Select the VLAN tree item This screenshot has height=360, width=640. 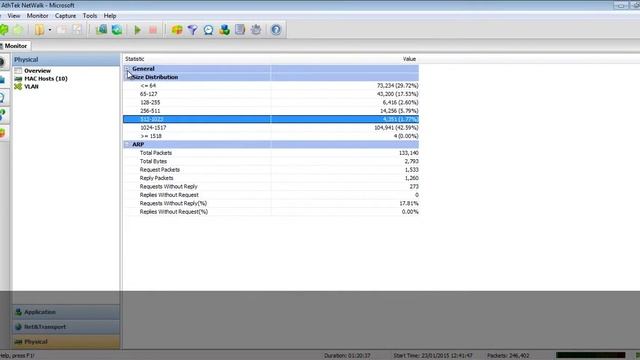click(31, 87)
